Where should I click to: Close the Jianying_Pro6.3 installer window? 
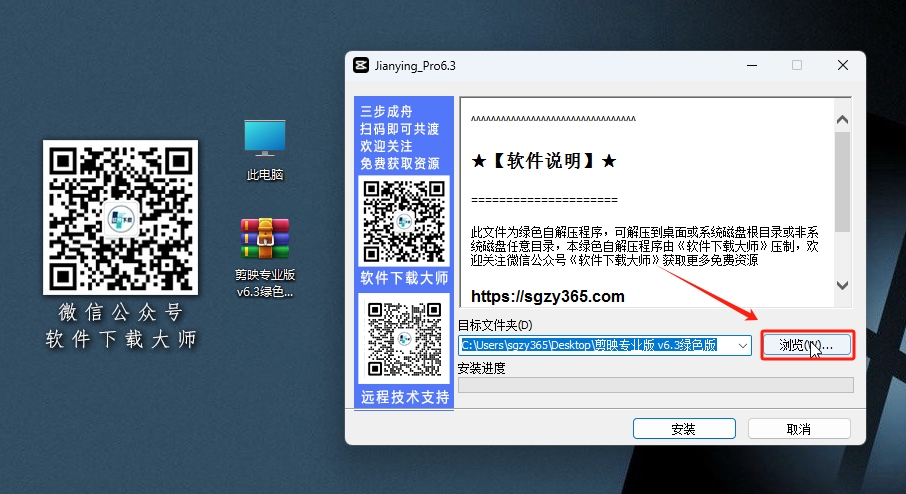(843, 65)
